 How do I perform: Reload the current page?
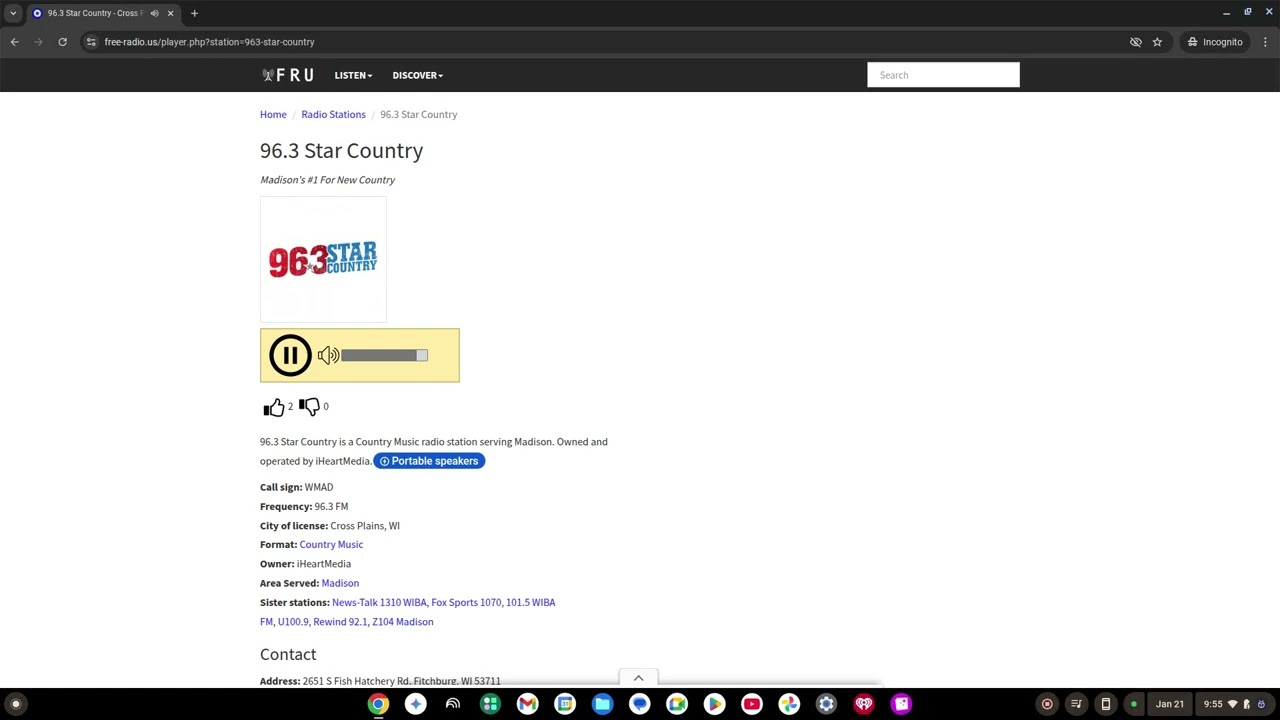62,42
